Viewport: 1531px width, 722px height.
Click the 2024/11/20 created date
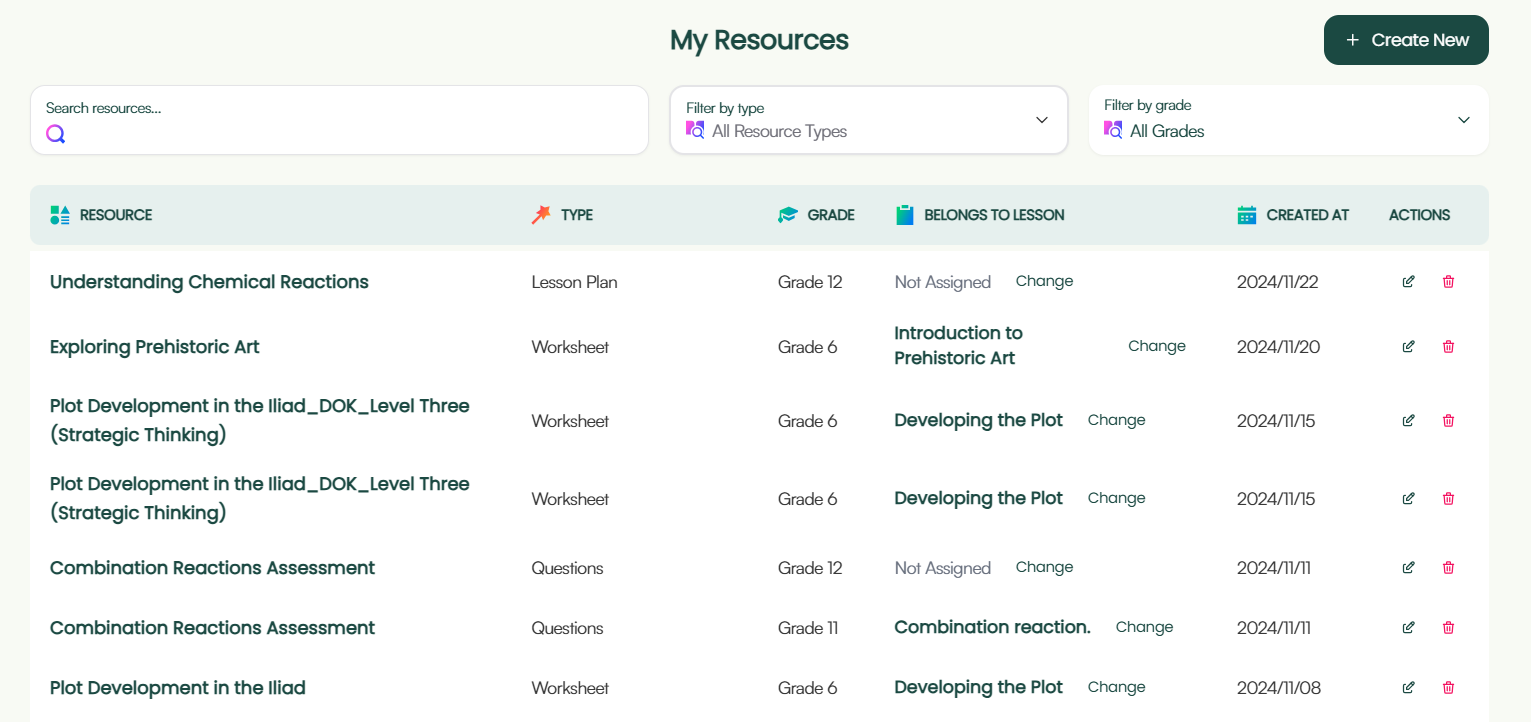click(1279, 347)
